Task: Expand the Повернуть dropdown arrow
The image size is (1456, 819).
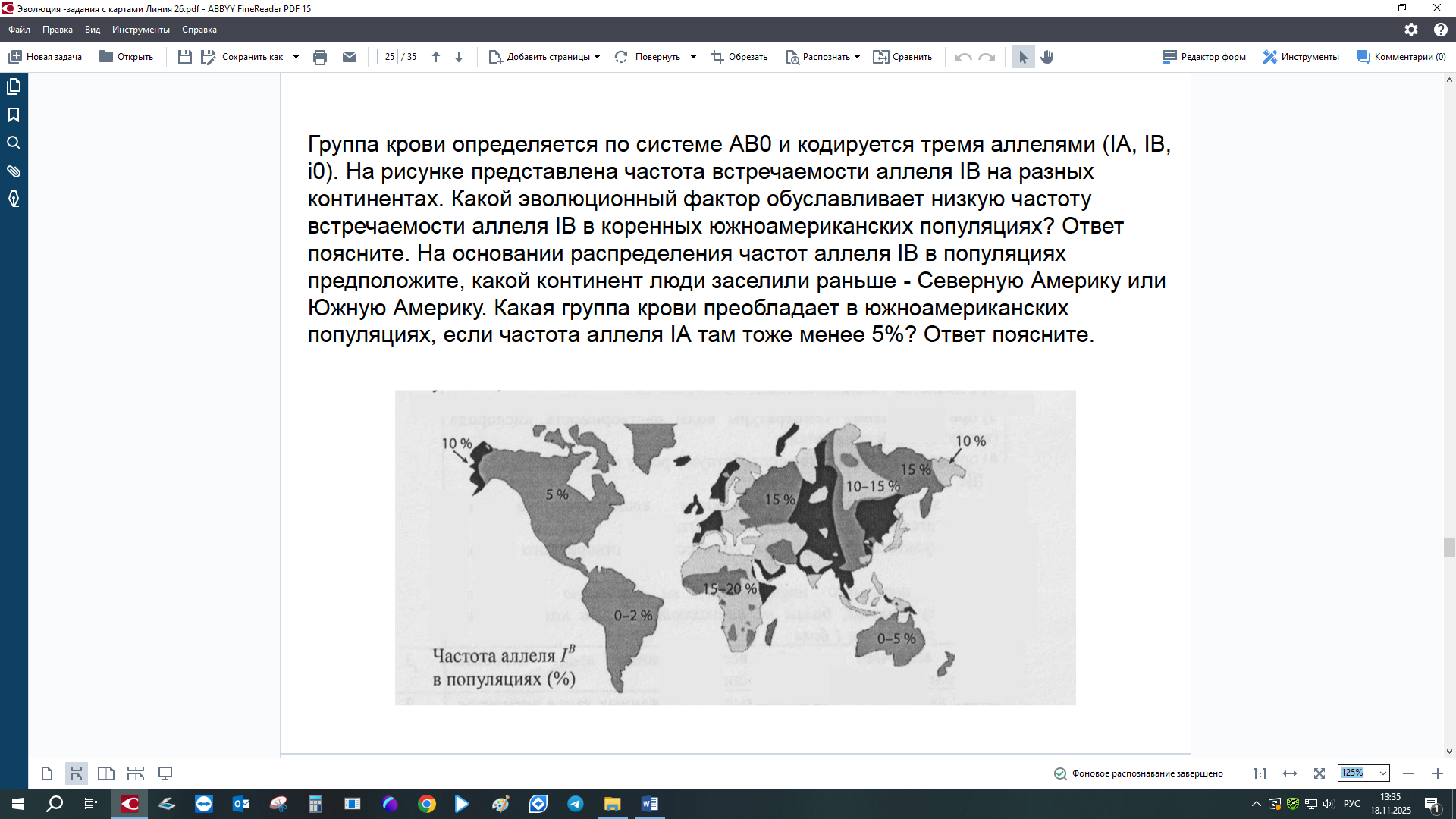Action: [693, 57]
